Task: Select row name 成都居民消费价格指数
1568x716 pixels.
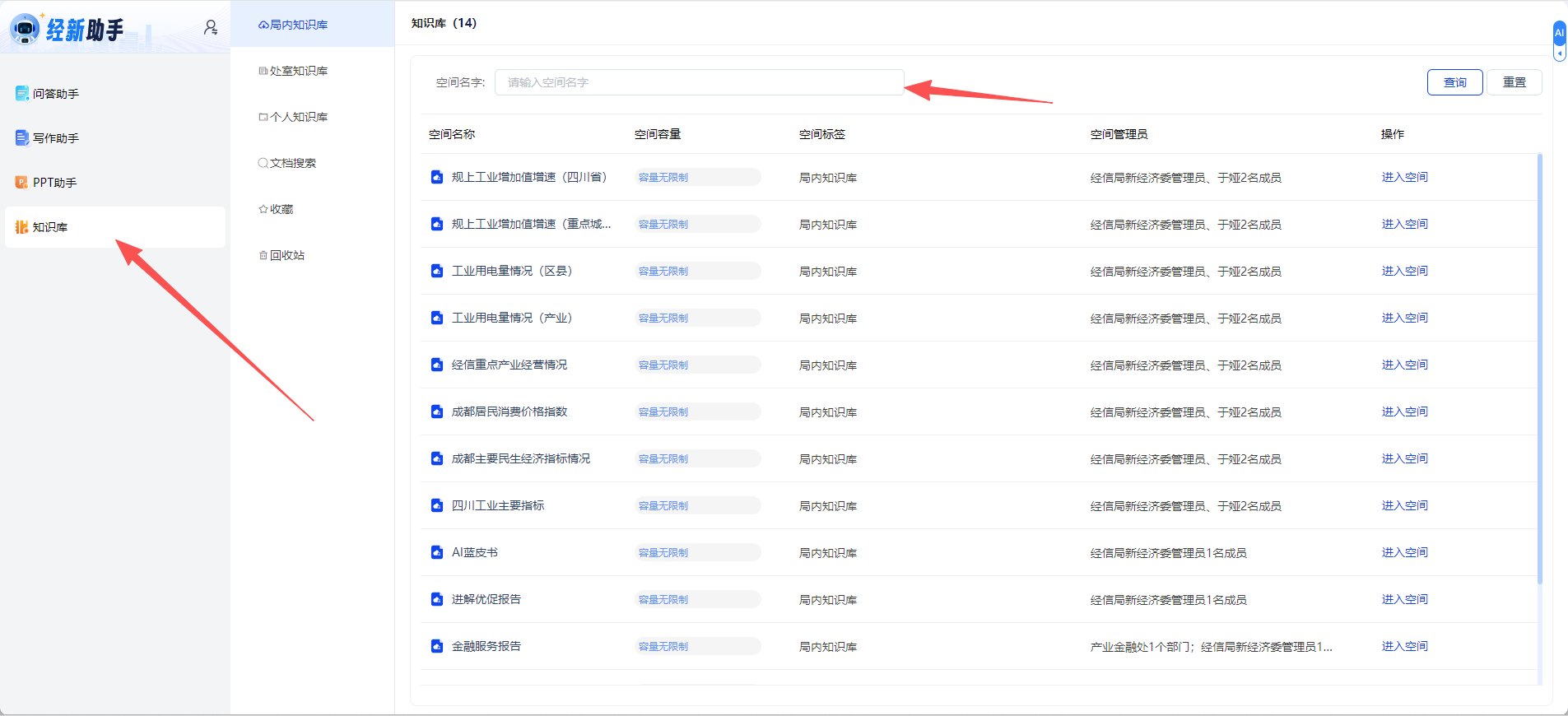Action: 509,411
